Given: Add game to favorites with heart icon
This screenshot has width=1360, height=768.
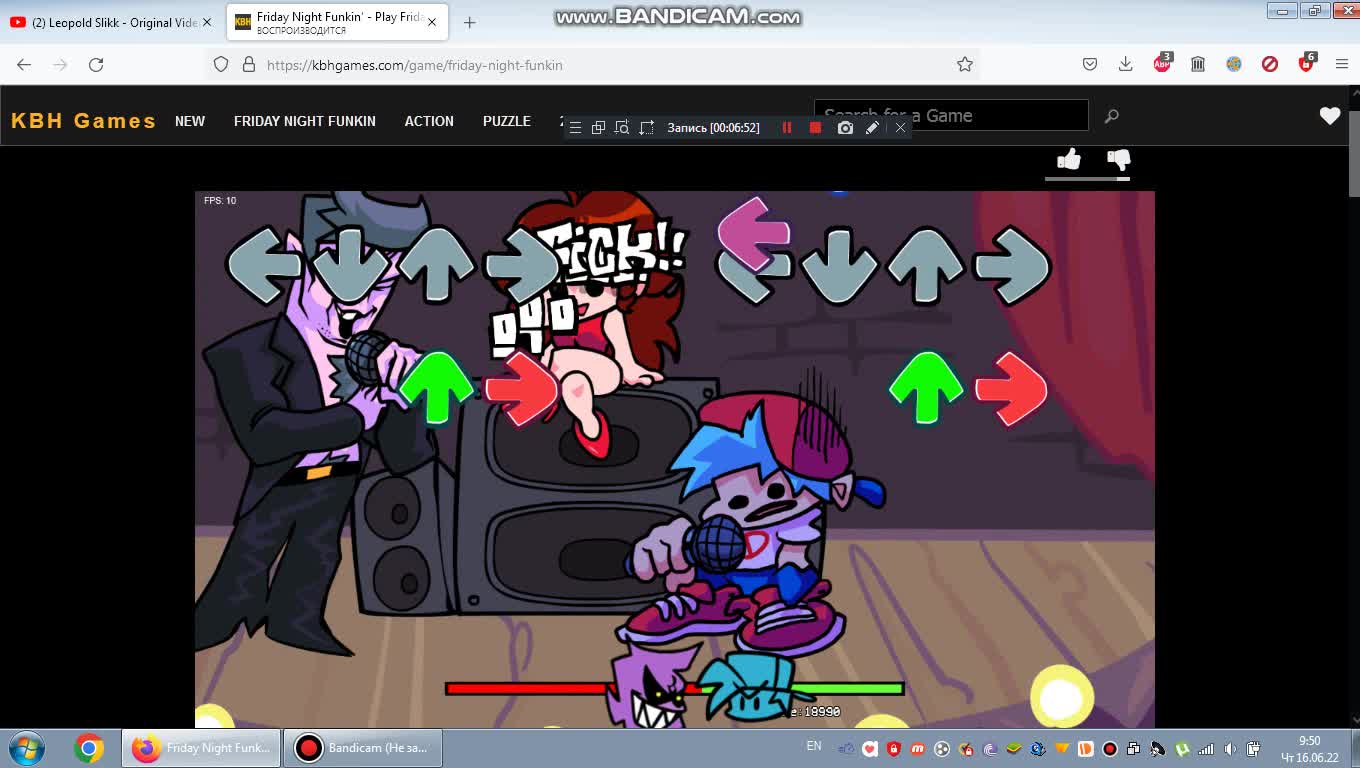Looking at the screenshot, I should [1329, 116].
